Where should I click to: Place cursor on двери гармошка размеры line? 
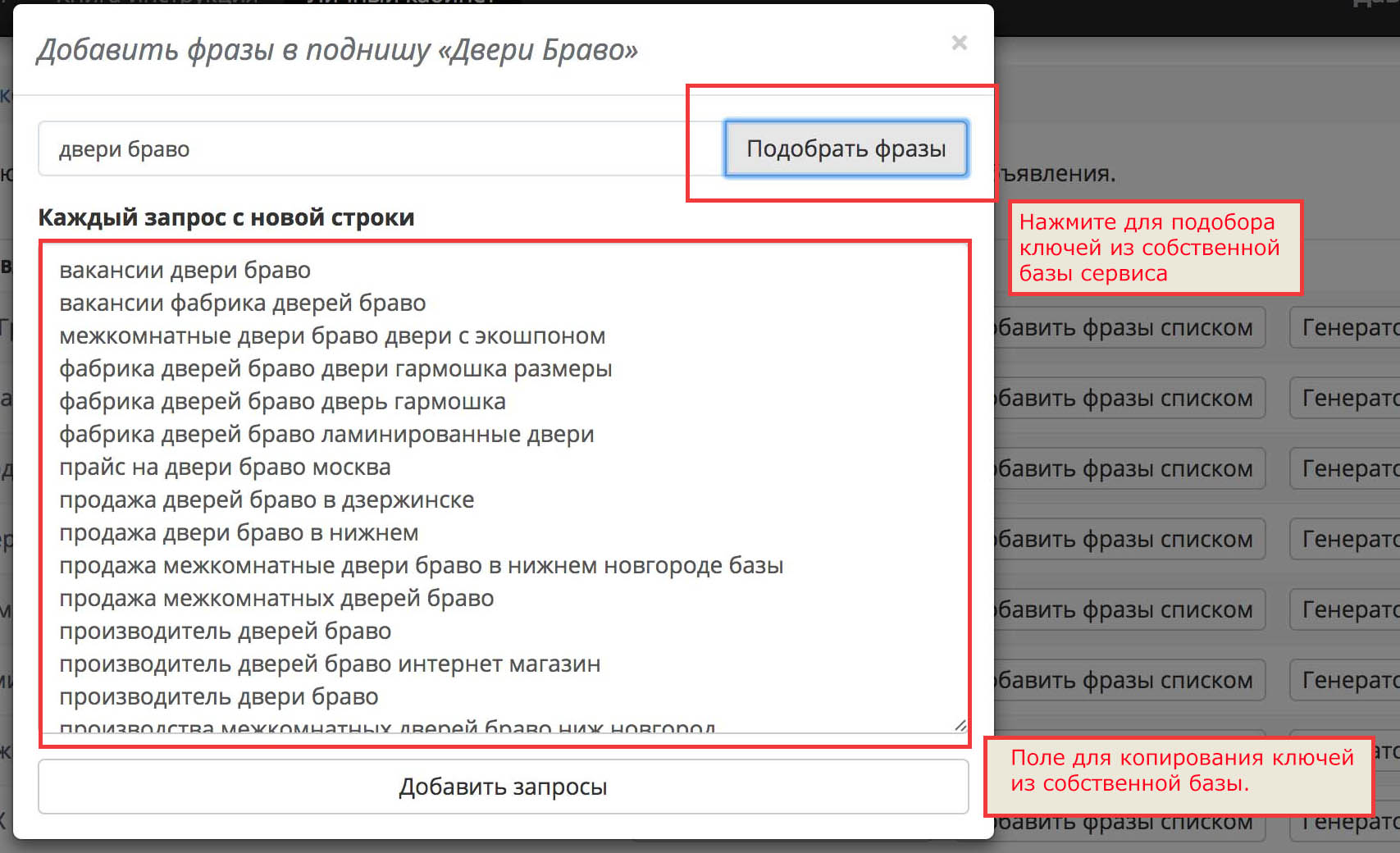coord(335,368)
